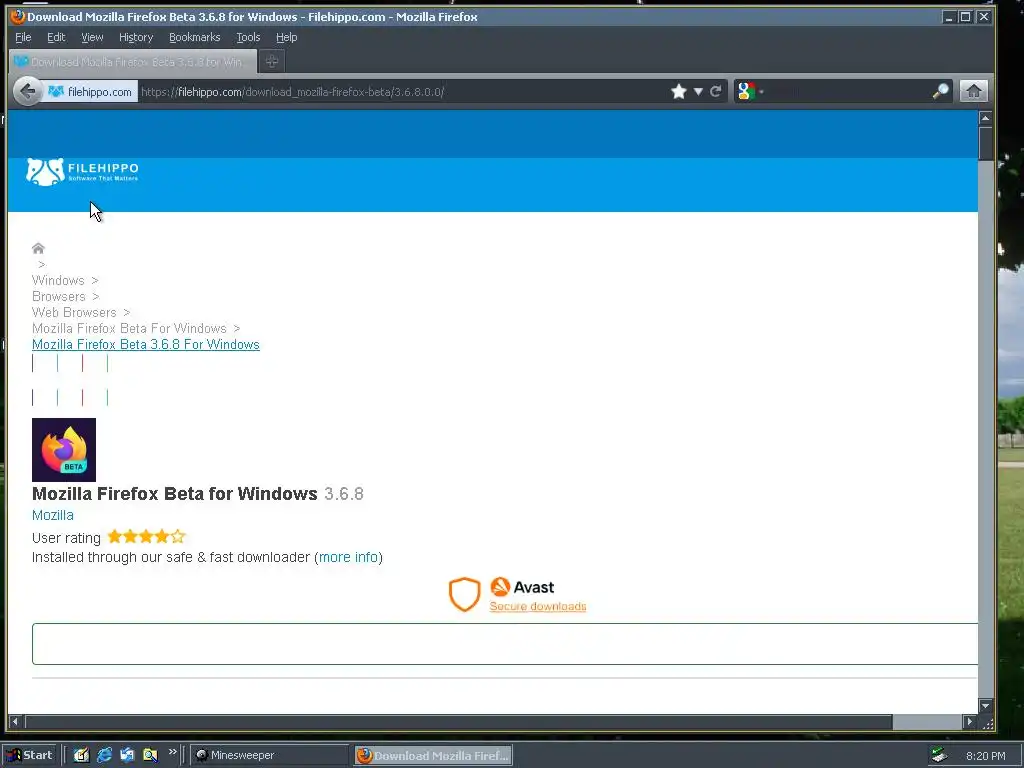Click the vertical scrollbar thumb
The width and height of the screenshot is (1024, 768).
pyautogui.click(x=985, y=143)
